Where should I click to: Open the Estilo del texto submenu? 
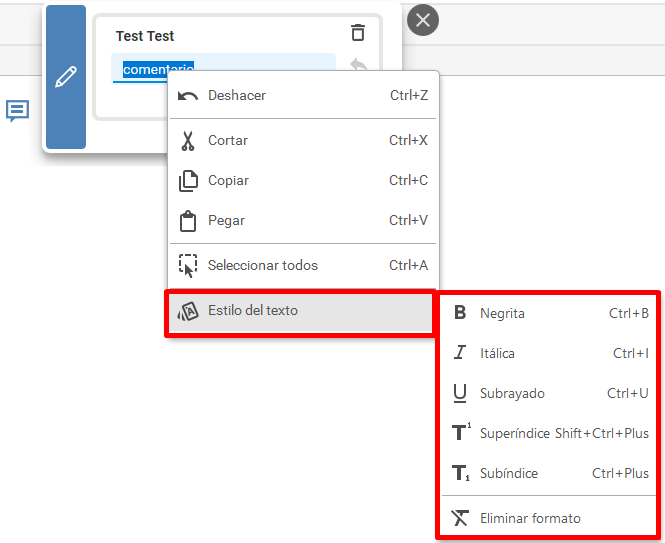click(x=300, y=313)
